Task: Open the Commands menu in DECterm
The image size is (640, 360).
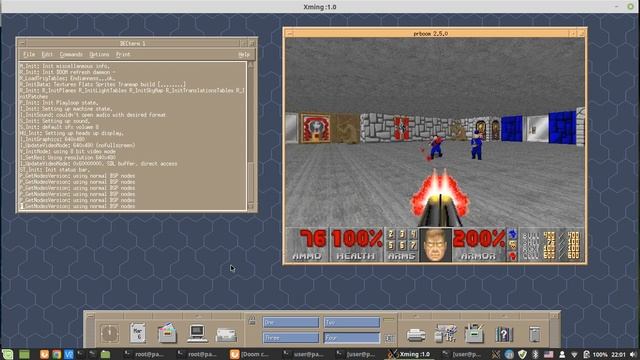Action: tap(71, 54)
